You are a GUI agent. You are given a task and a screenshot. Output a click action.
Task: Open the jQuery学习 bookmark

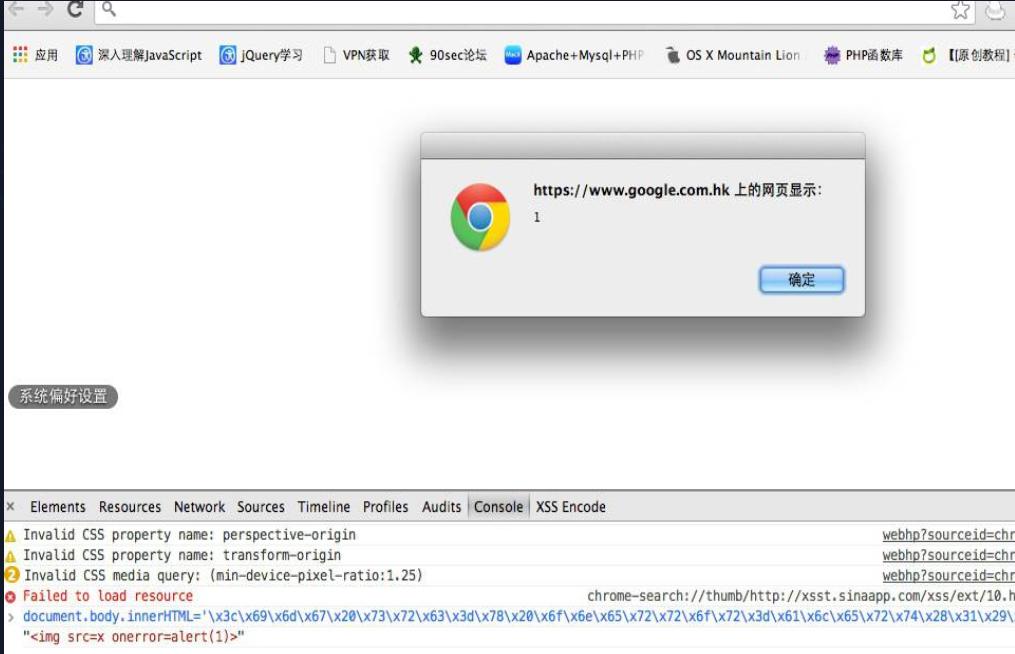click(x=261, y=55)
